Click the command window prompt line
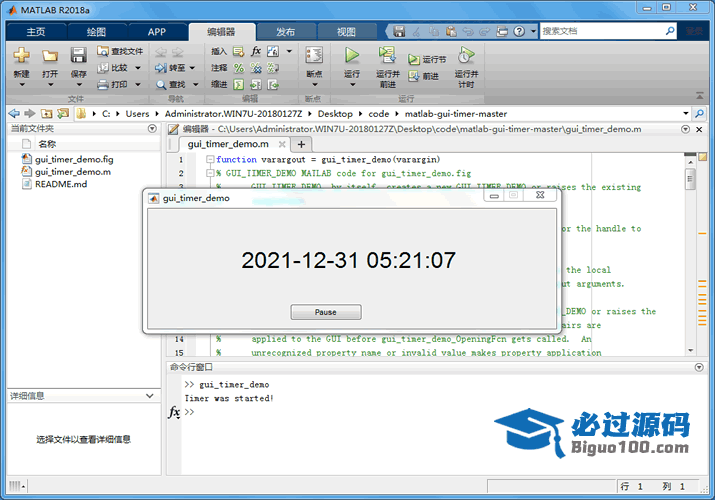 pos(189,412)
